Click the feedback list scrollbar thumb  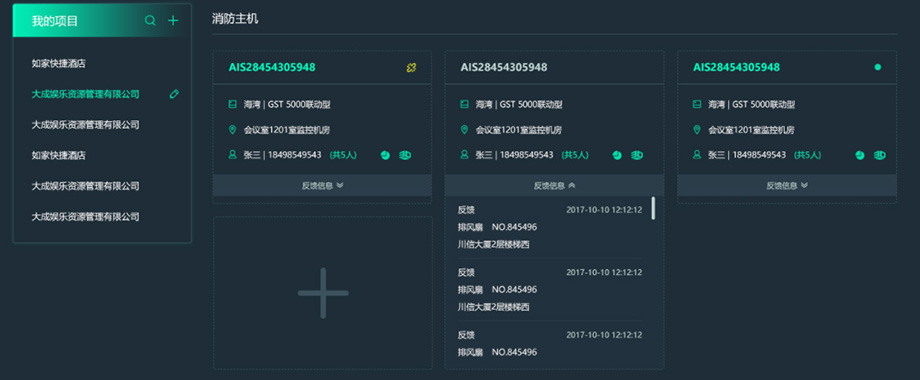[x=653, y=208]
